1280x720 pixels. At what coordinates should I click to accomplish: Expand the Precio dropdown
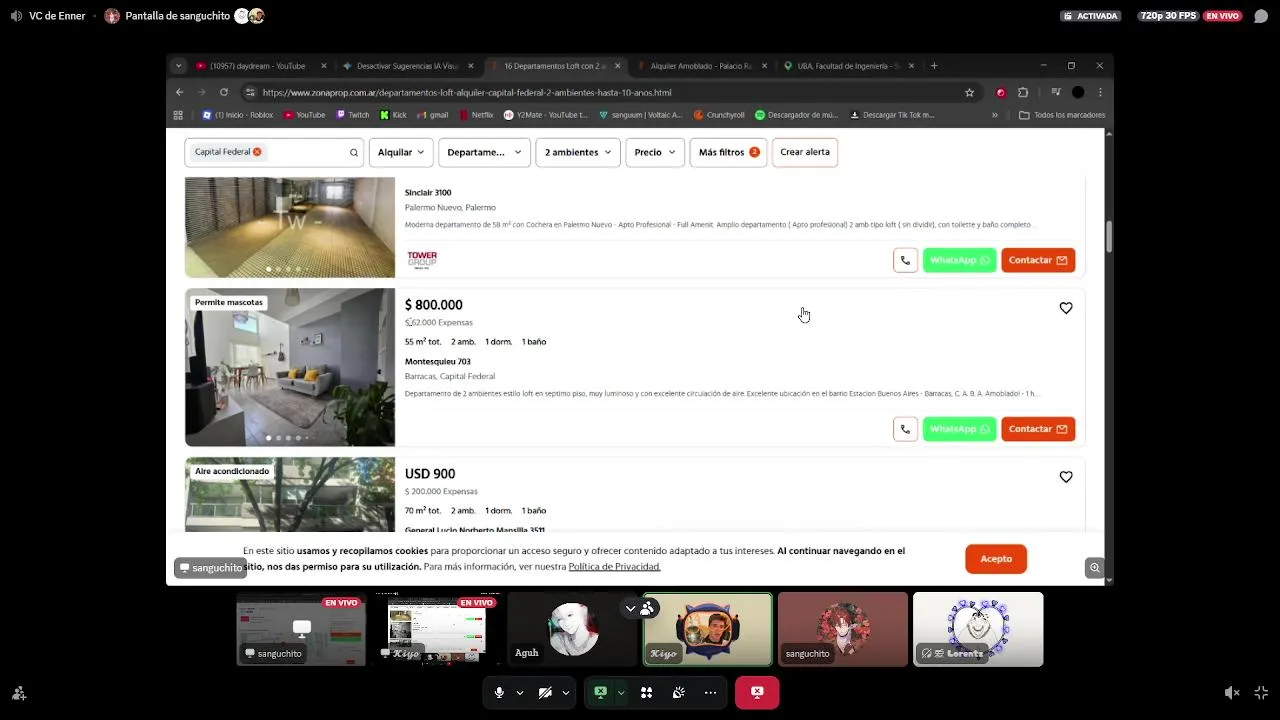click(x=655, y=152)
